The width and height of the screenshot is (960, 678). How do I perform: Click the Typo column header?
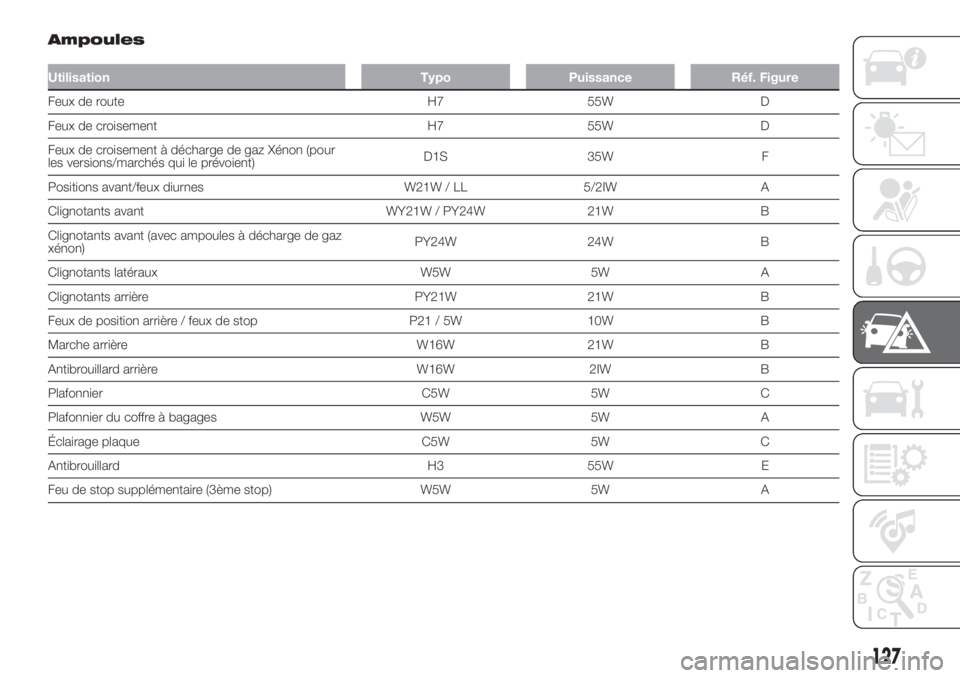pos(435,77)
